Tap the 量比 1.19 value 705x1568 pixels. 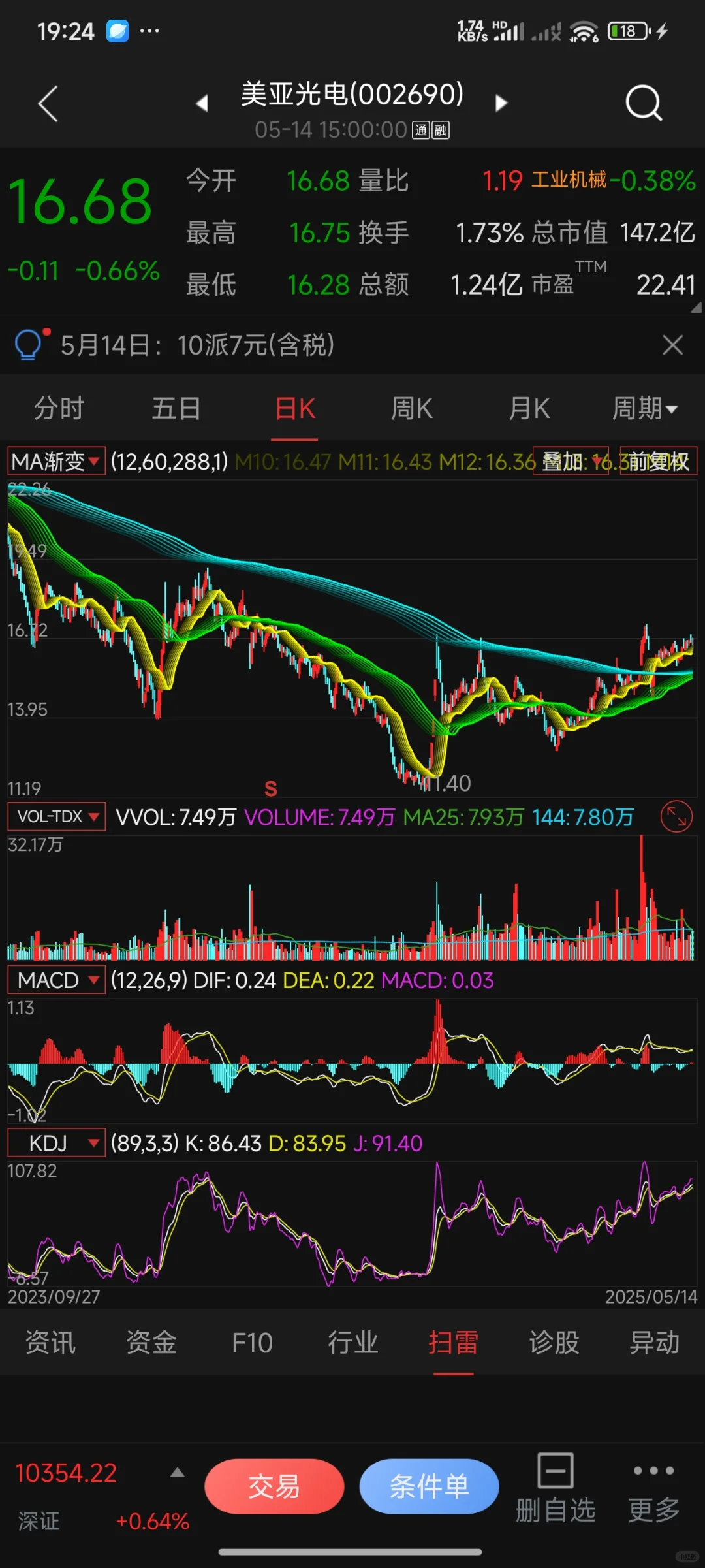[503, 181]
